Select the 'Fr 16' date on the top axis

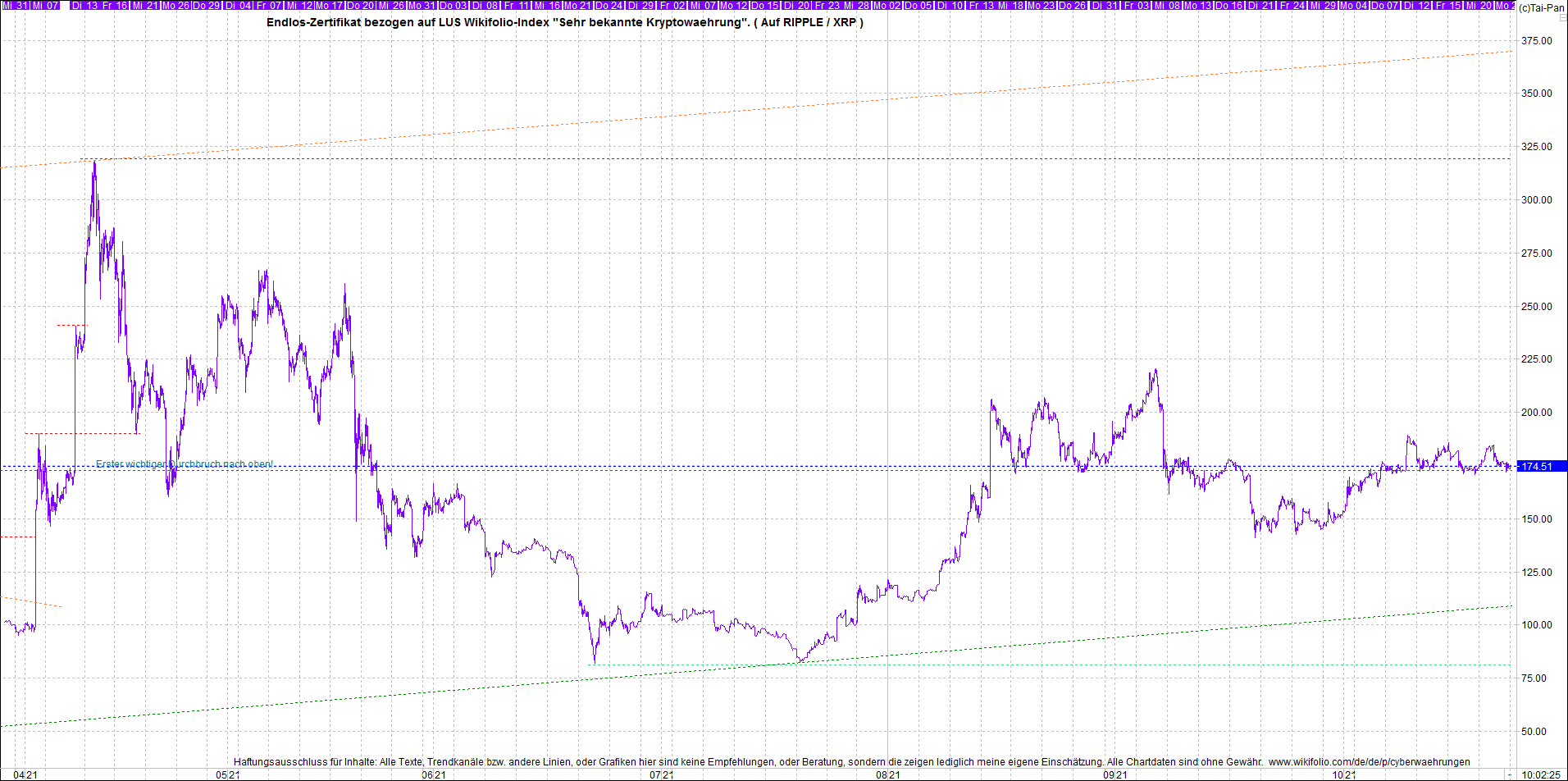(x=115, y=6)
